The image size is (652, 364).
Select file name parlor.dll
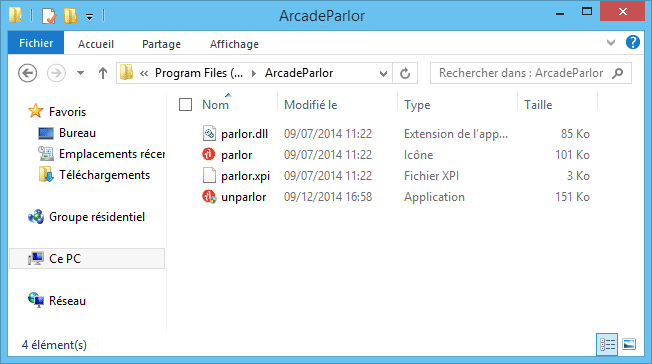(x=244, y=134)
